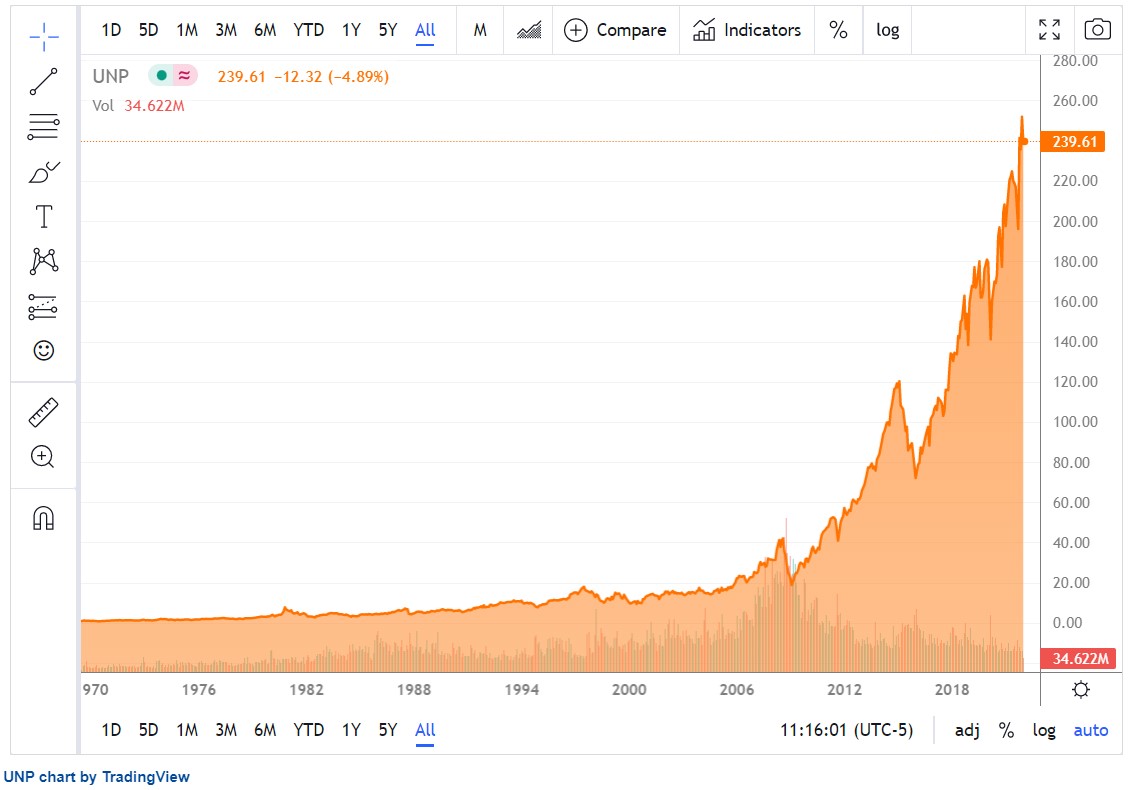This screenshot has height=790, width=1134.
Task: Select the Text annotation tool
Action: pyautogui.click(x=44, y=216)
